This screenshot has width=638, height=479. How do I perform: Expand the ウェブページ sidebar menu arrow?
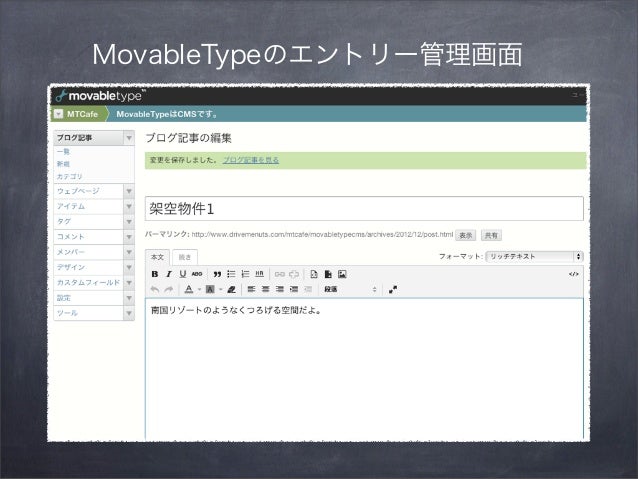click(129, 191)
